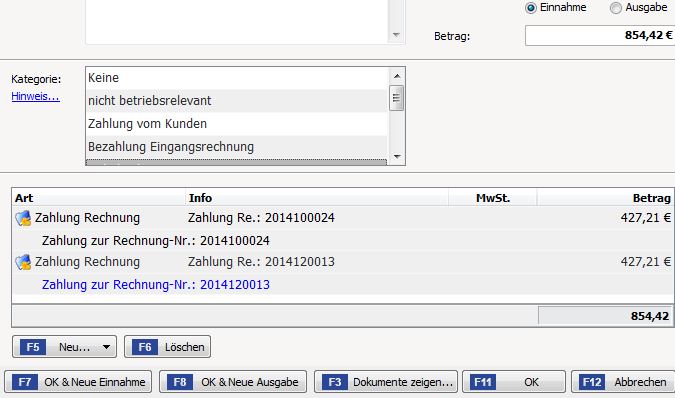The image size is (675, 398).
Task: Click the Betrag column header
Action: (605, 198)
